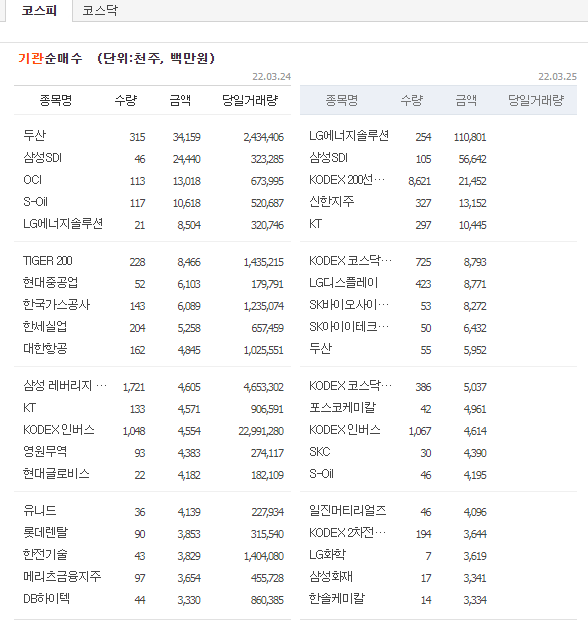Image resolution: width=588 pixels, height=630 pixels.
Task: Open the 삼성화재 stock link
Action: click(x=331, y=577)
